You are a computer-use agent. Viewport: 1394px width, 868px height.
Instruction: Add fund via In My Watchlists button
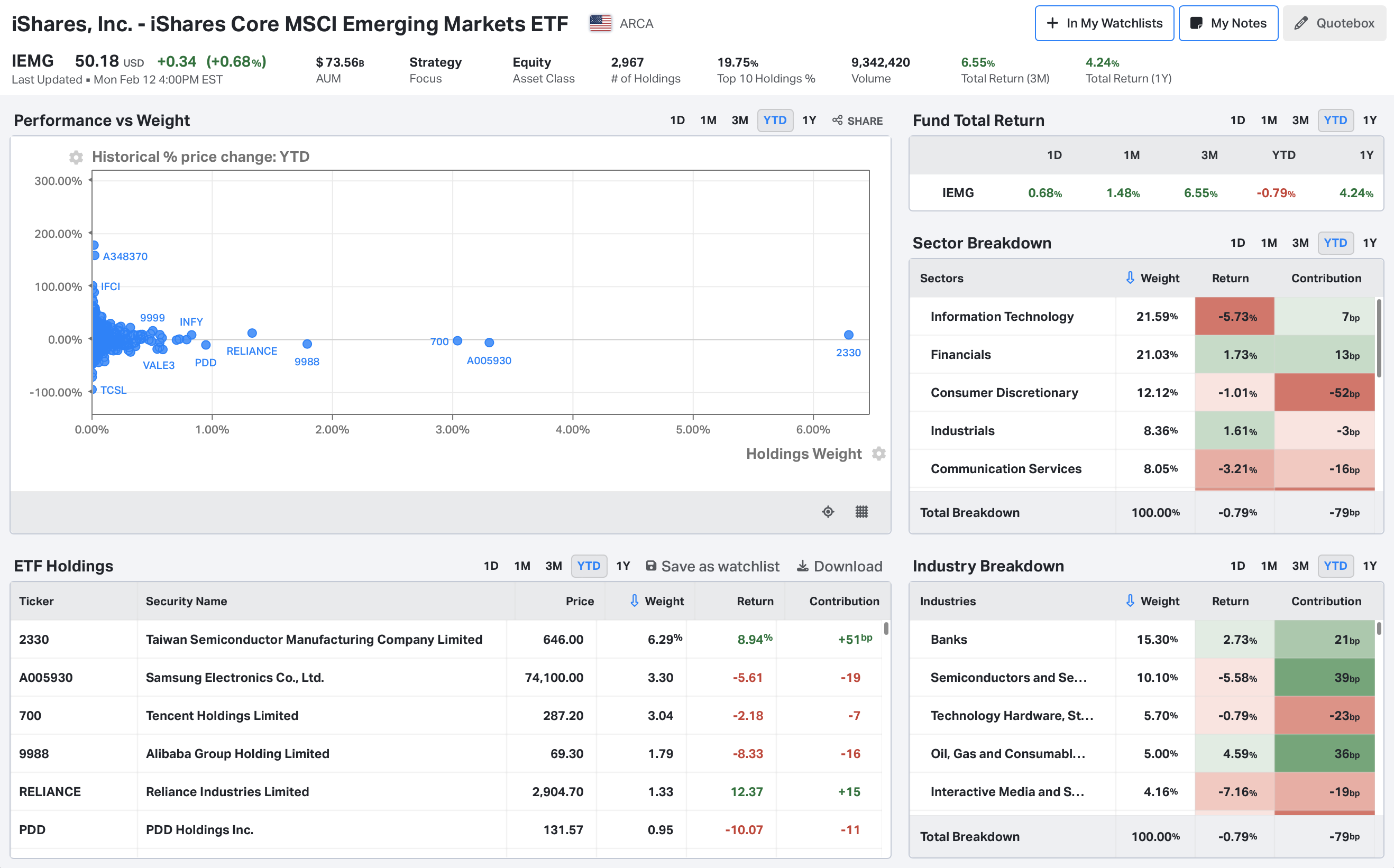tap(1104, 24)
